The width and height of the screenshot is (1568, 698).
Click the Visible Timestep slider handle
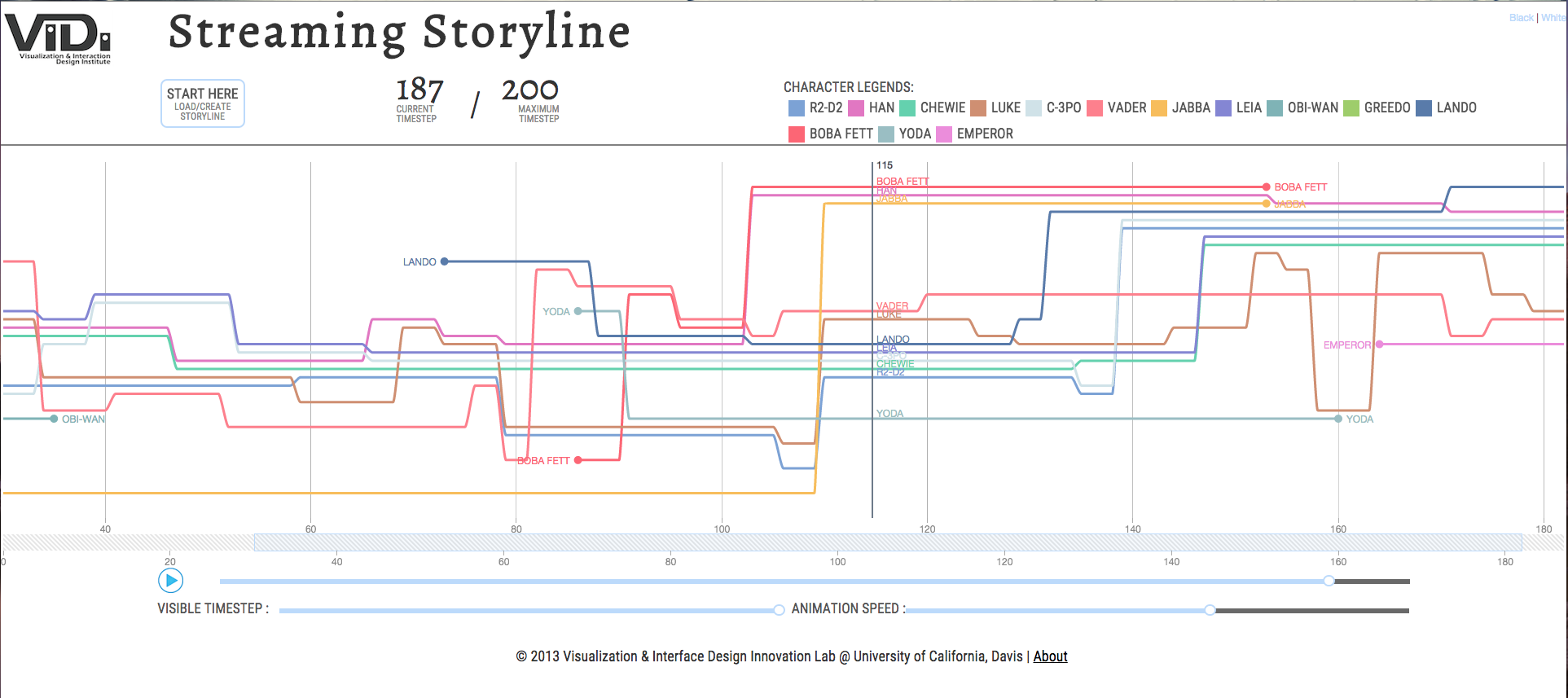(780, 610)
